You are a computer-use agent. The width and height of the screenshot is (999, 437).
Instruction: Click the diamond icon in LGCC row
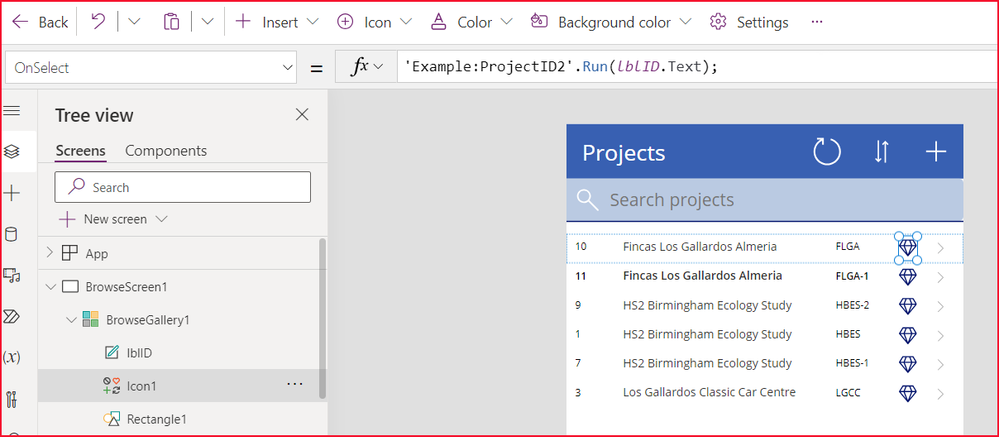907,393
